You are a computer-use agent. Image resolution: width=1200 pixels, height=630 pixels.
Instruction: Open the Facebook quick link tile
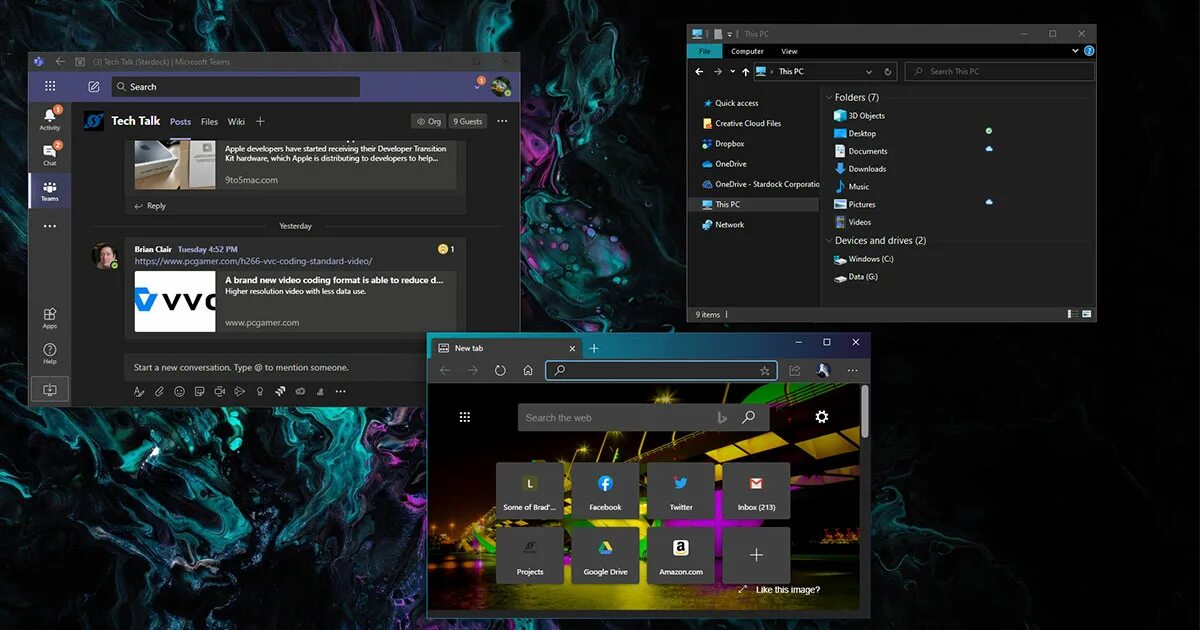point(605,490)
